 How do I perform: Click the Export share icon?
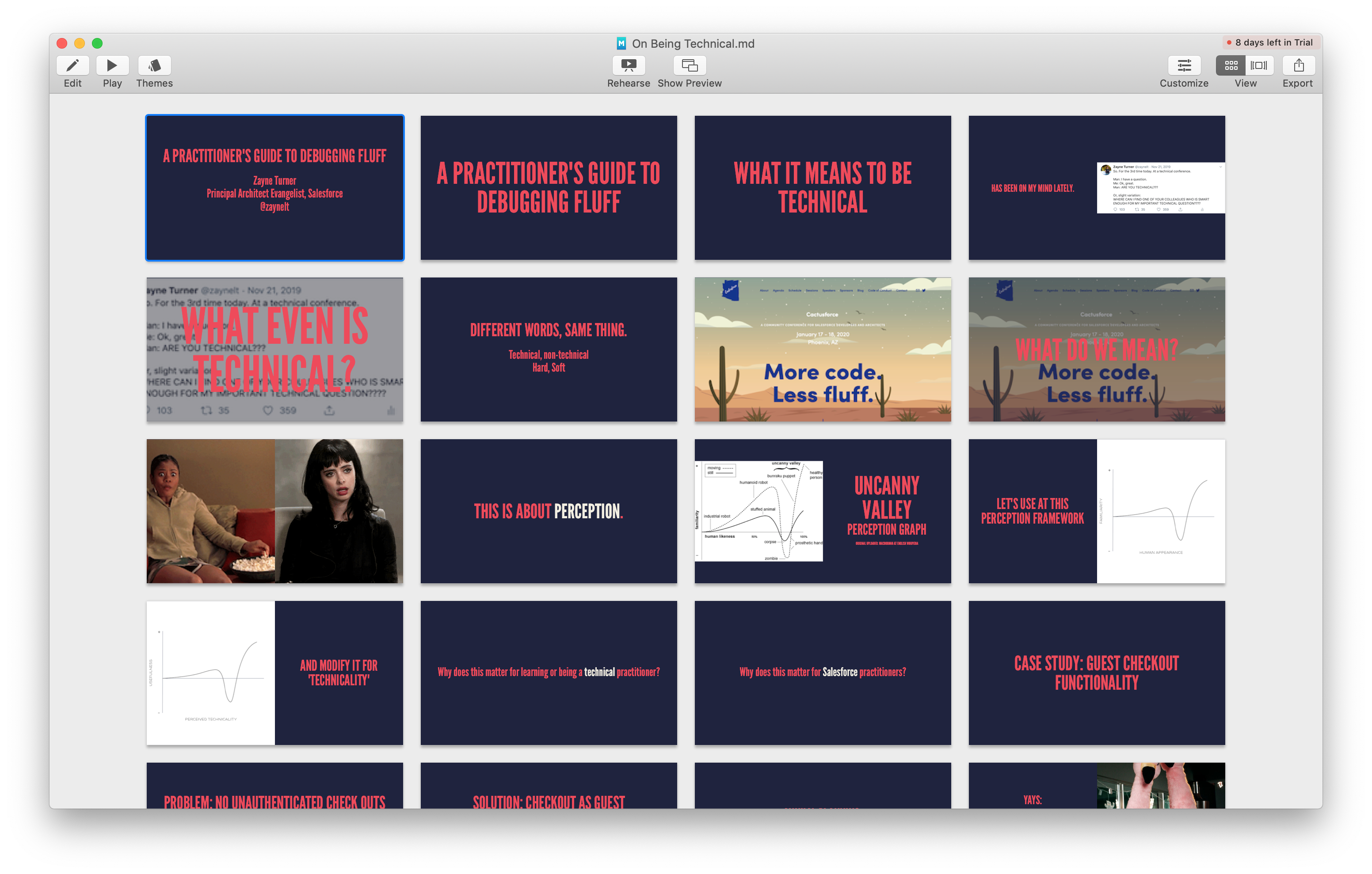[1299, 65]
